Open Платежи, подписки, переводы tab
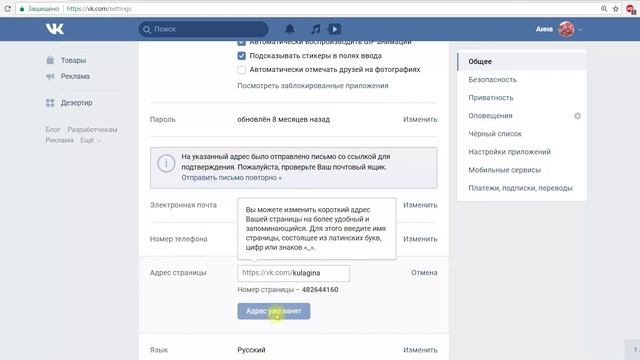Image resolution: width=640 pixels, height=360 pixels. click(522, 188)
